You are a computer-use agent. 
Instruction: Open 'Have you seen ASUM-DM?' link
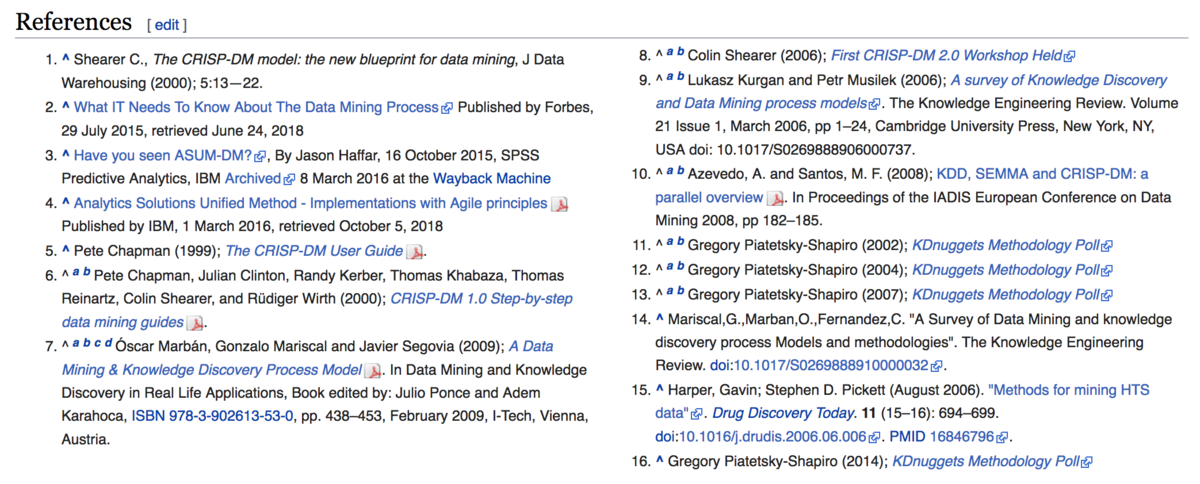tap(163, 155)
